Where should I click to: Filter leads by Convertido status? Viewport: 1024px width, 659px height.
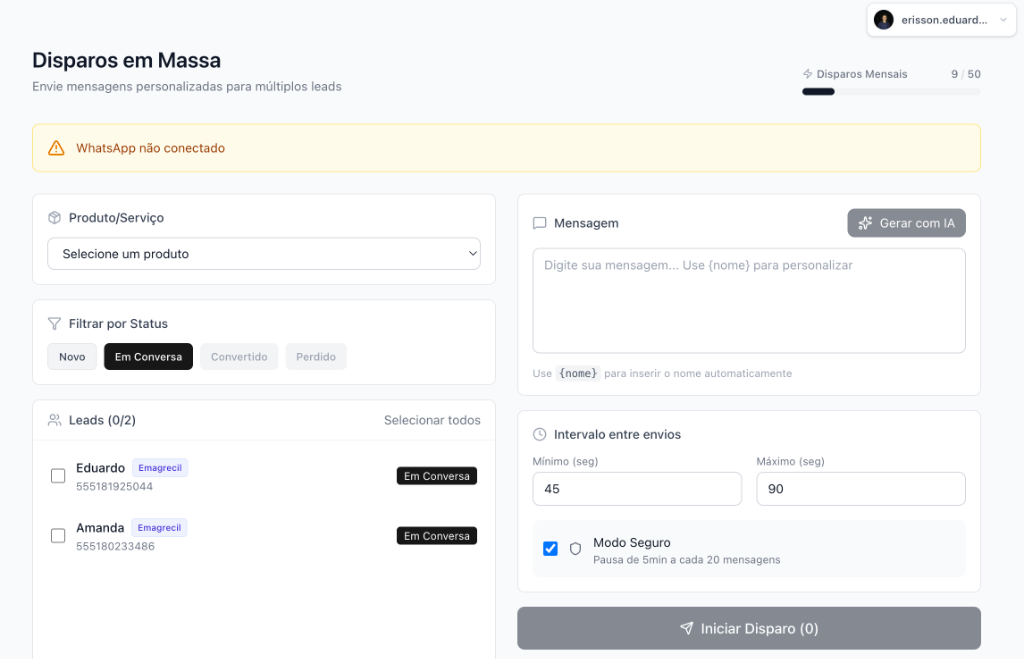239,357
